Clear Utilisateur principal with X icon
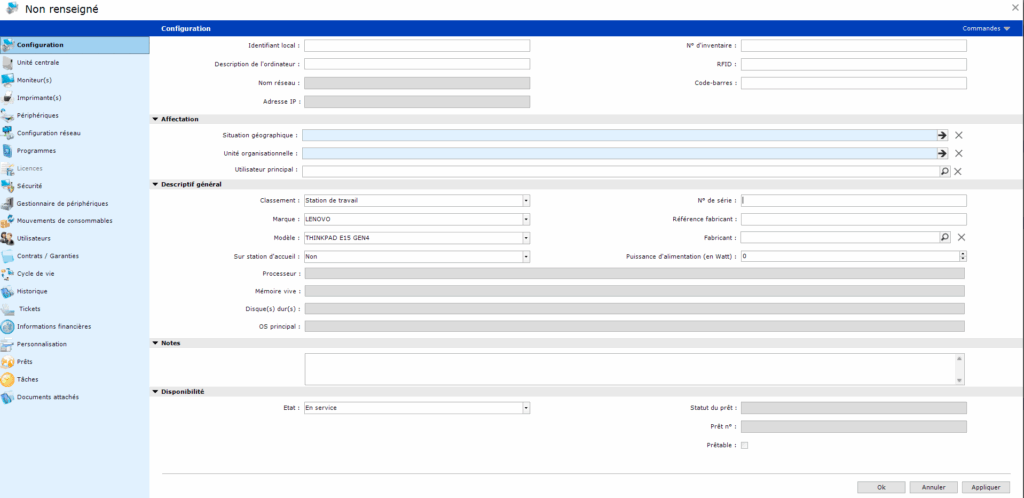The image size is (1024, 498). point(958,171)
